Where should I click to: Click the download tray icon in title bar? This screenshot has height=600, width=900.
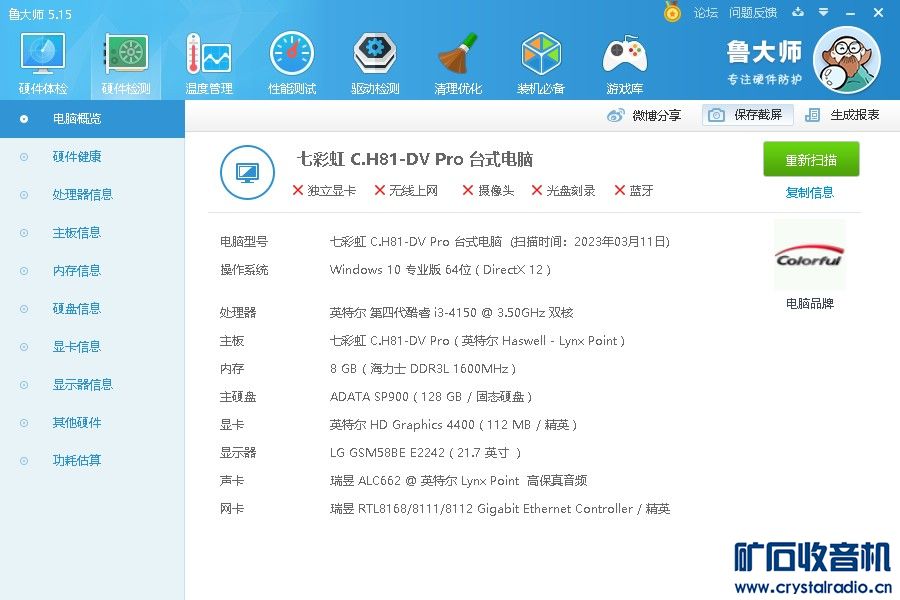coord(798,12)
